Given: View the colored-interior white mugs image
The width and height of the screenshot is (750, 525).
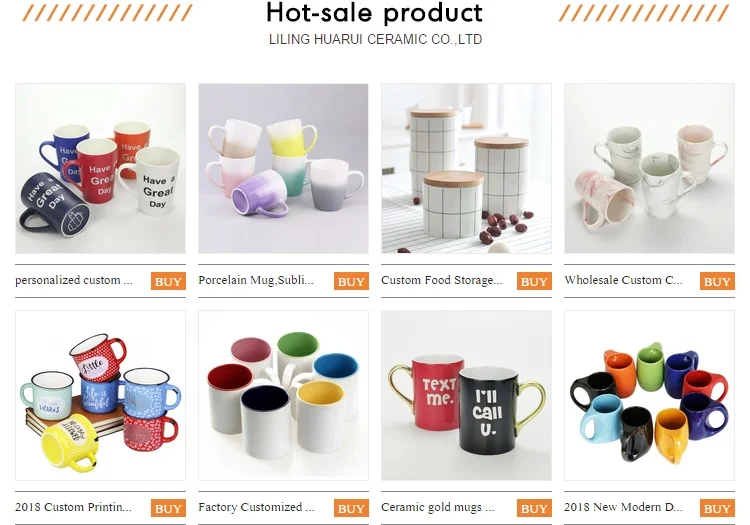Looking at the screenshot, I should click(x=283, y=395).
